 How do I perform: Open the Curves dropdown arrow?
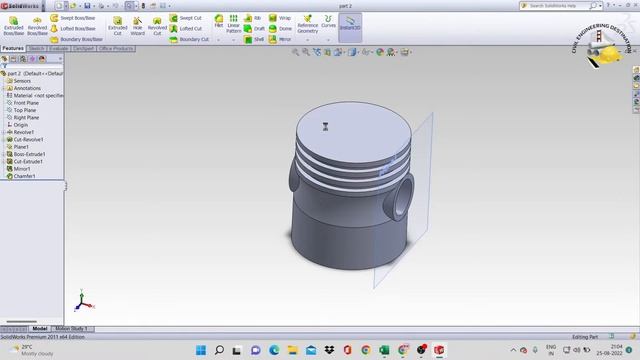(328, 40)
